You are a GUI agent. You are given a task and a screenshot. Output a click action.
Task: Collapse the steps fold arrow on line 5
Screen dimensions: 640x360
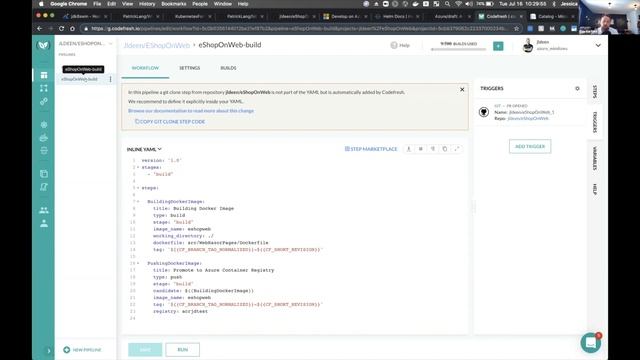tap(138, 188)
